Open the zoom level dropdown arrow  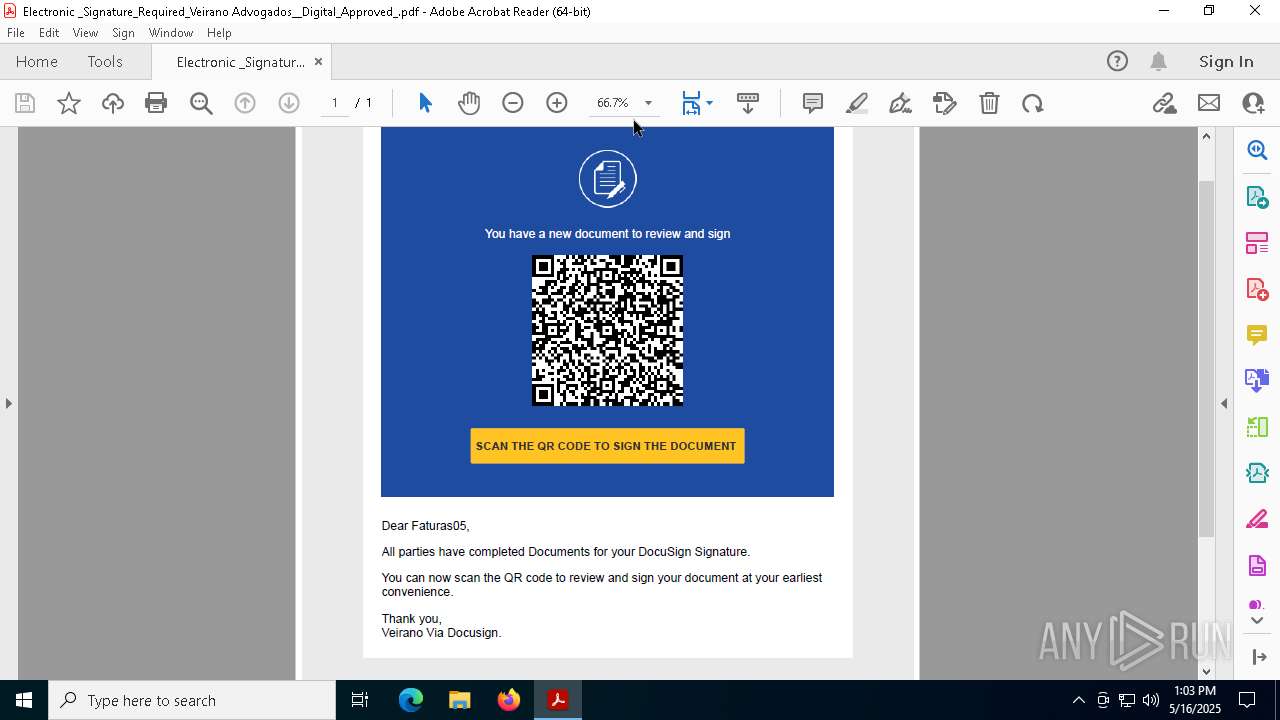(648, 103)
